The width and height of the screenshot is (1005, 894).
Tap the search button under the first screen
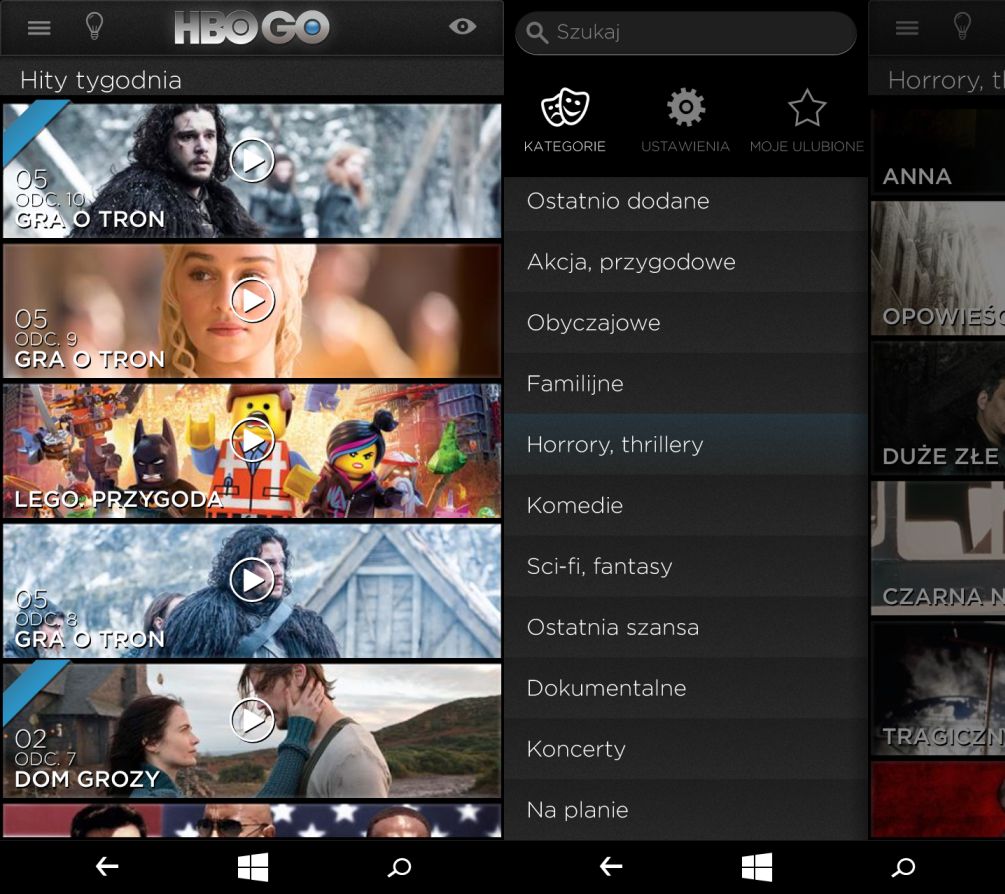tap(399, 867)
